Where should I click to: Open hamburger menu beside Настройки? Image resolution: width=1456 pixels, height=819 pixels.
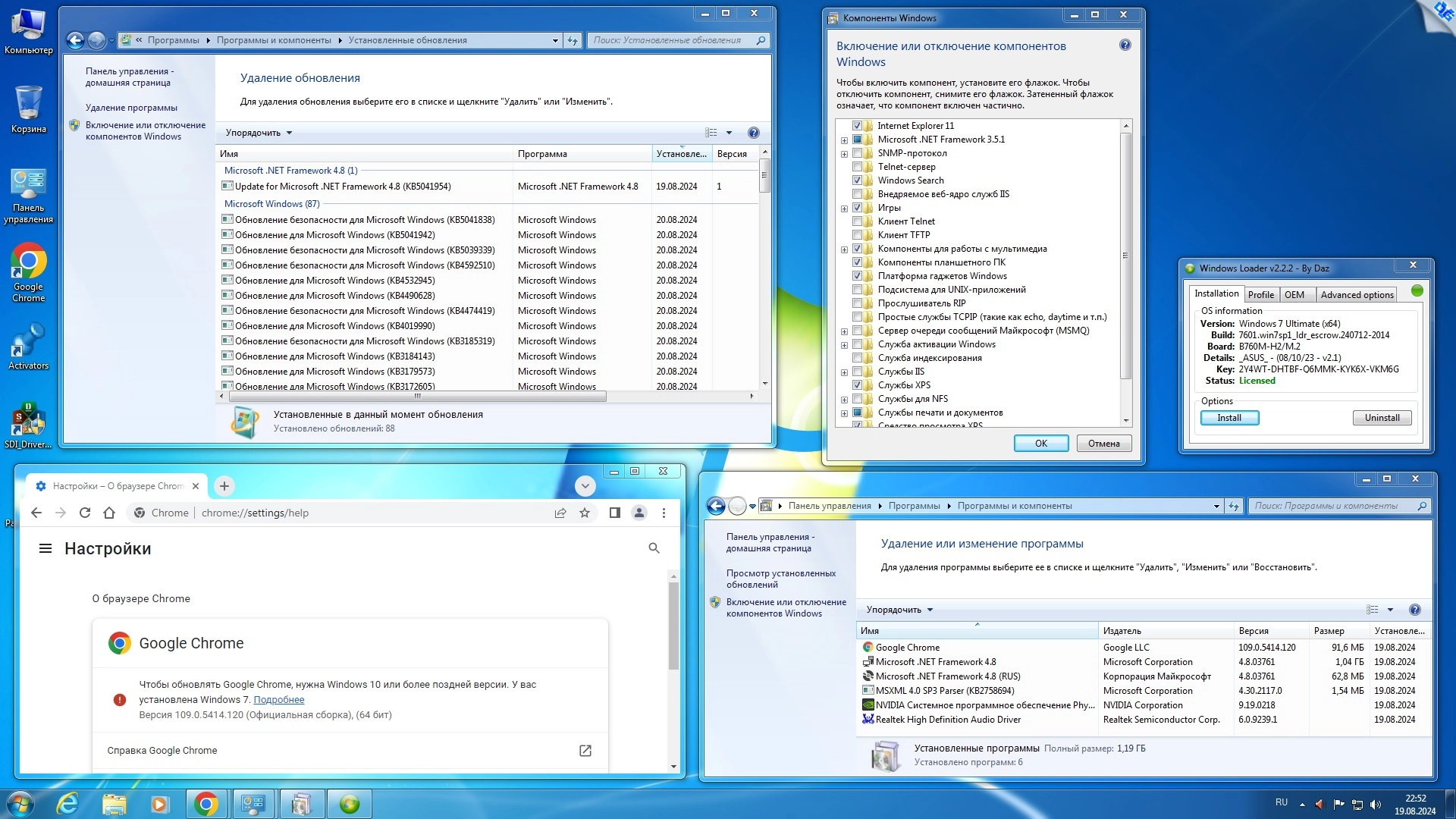click(x=45, y=548)
